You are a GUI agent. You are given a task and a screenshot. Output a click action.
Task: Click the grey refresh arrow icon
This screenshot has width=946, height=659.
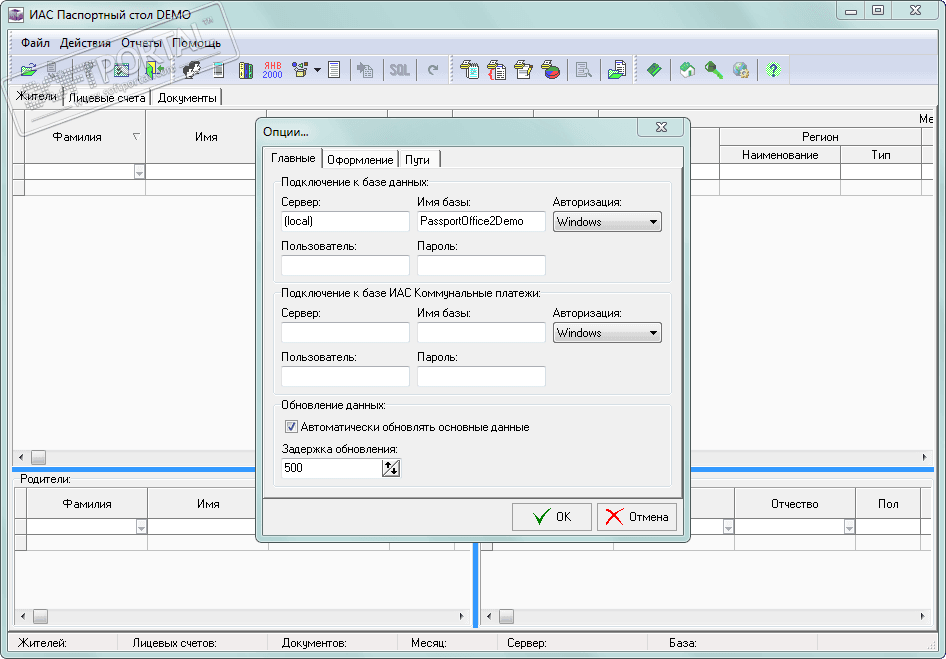pos(433,70)
